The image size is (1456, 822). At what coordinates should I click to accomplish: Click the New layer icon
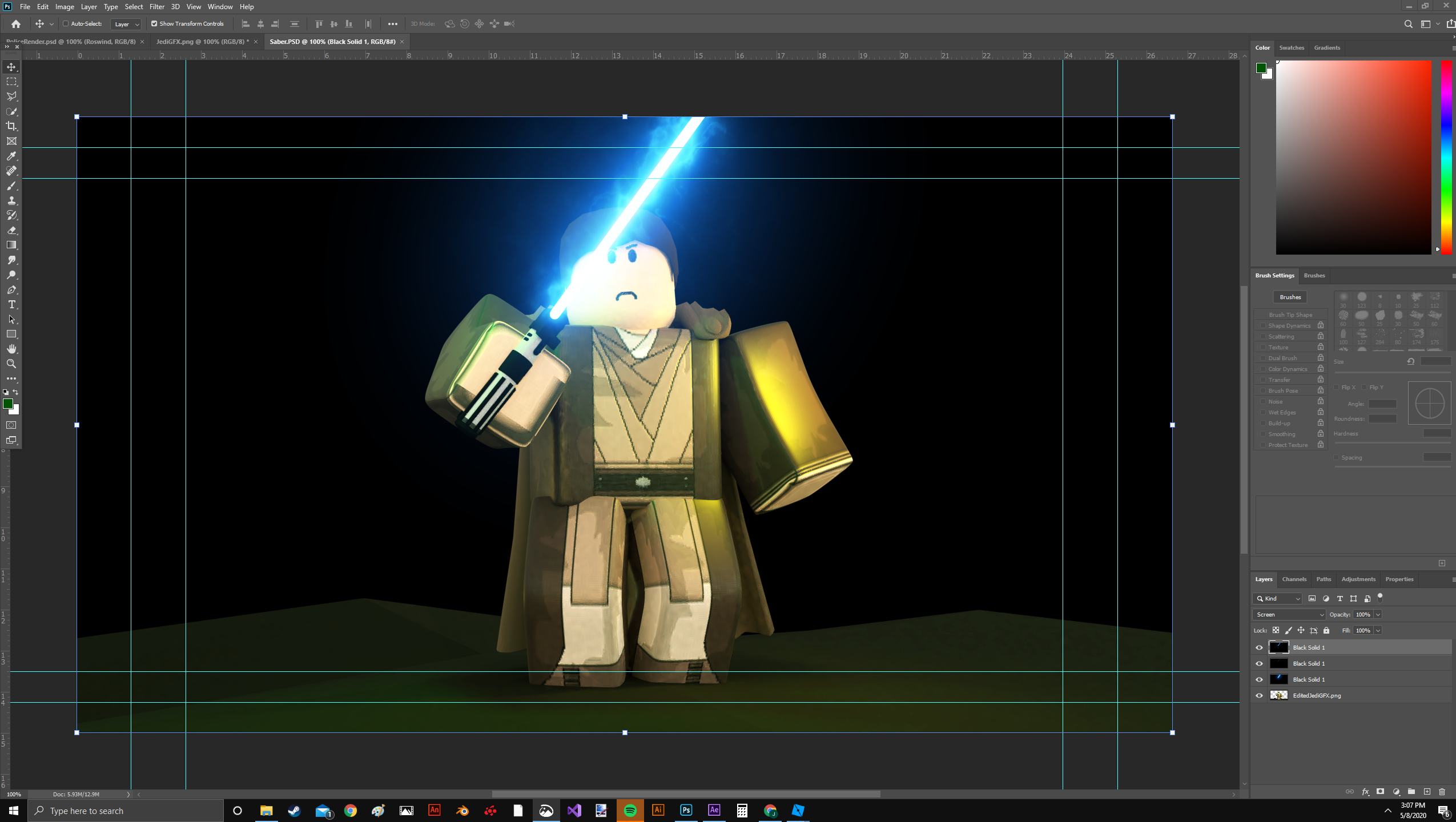click(x=1427, y=792)
